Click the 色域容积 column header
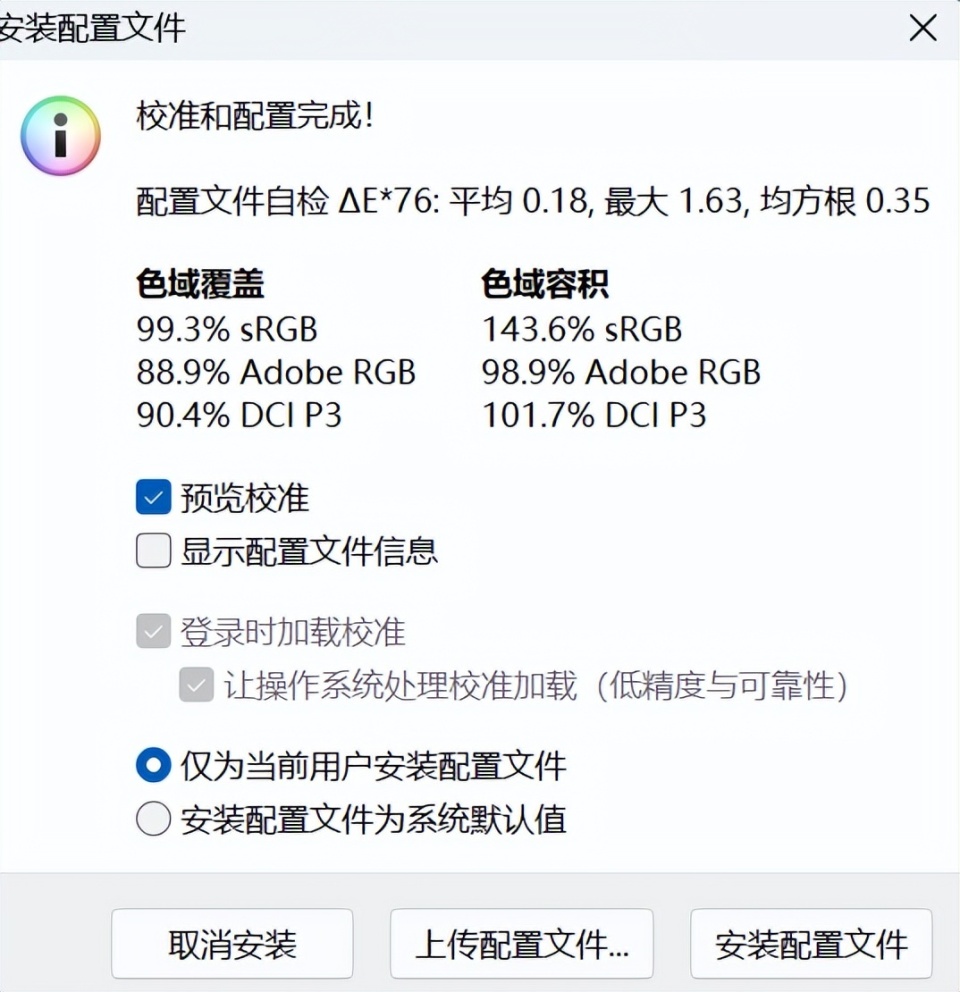This screenshot has width=960, height=992. tap(545, 284)
